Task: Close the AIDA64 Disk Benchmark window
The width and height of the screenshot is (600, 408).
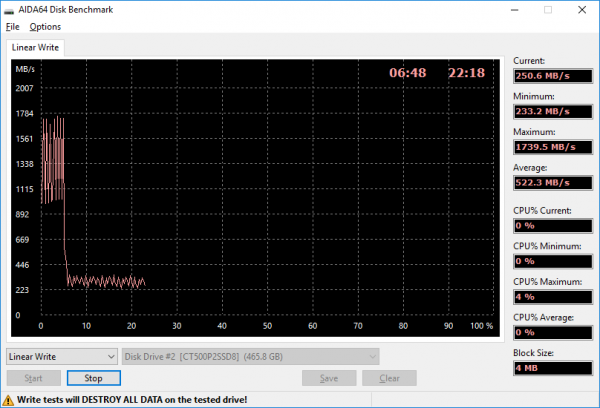Action: pyautogui.click(x=582, y=10)
